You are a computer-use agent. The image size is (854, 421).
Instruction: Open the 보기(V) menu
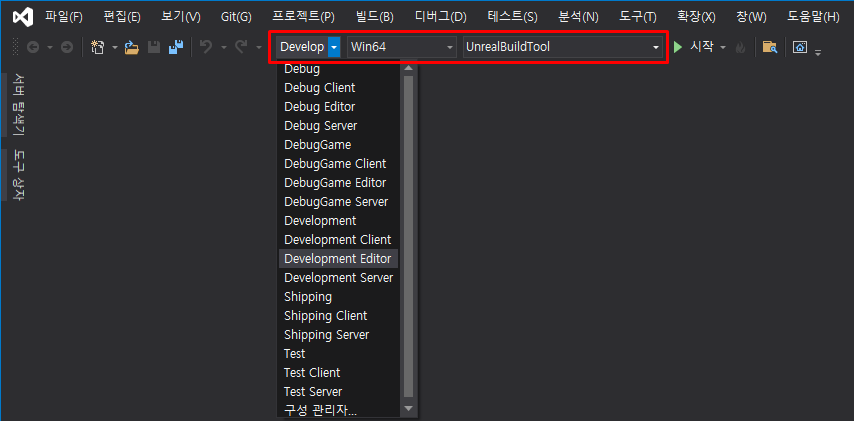(x=181, y=17)
